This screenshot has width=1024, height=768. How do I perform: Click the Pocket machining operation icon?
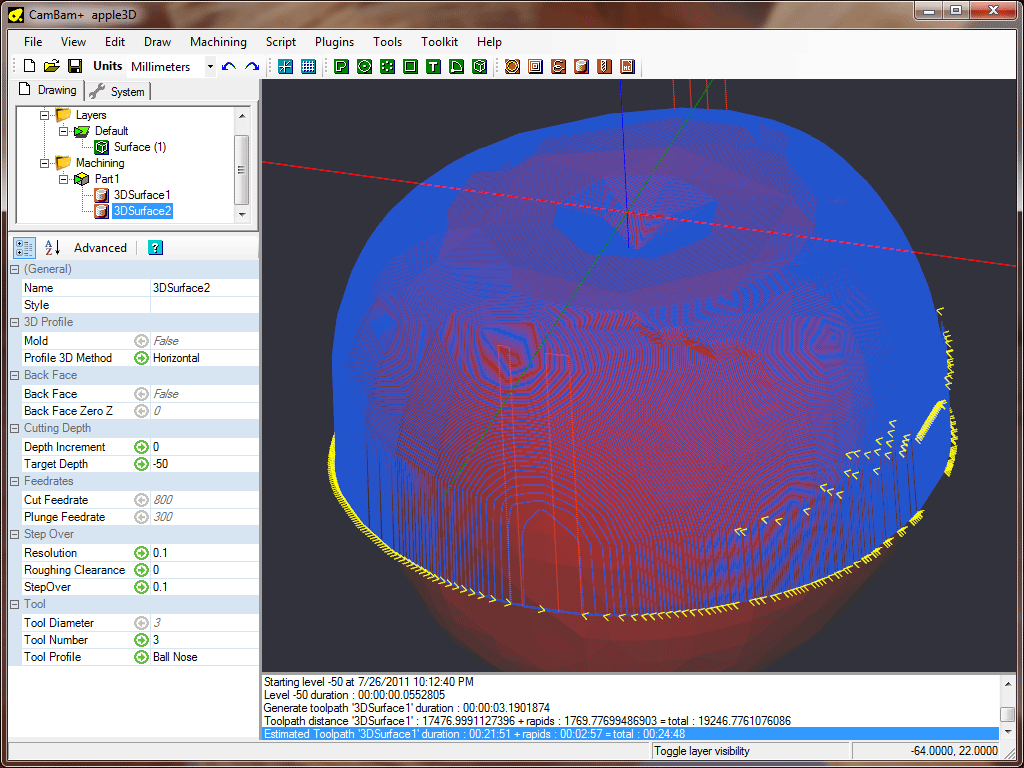[x=535, y=66]
